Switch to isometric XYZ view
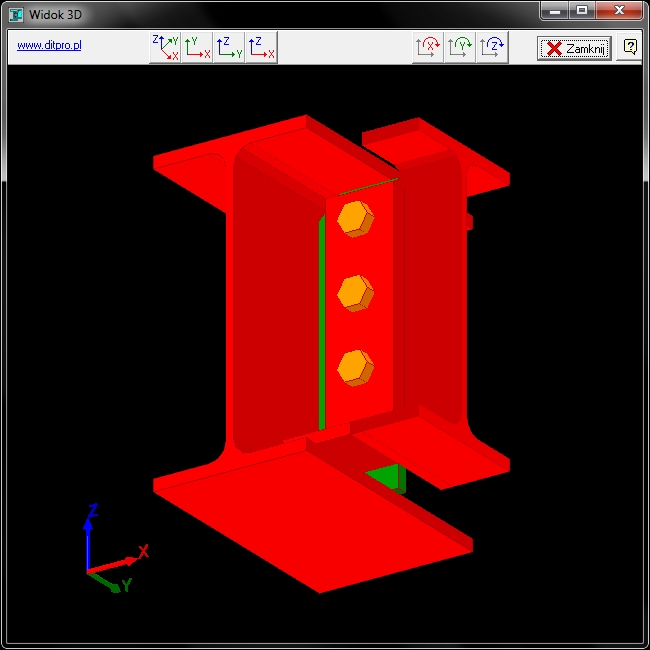Image resolution: width=650 pixels, height=650 pixels. point(165,47)
